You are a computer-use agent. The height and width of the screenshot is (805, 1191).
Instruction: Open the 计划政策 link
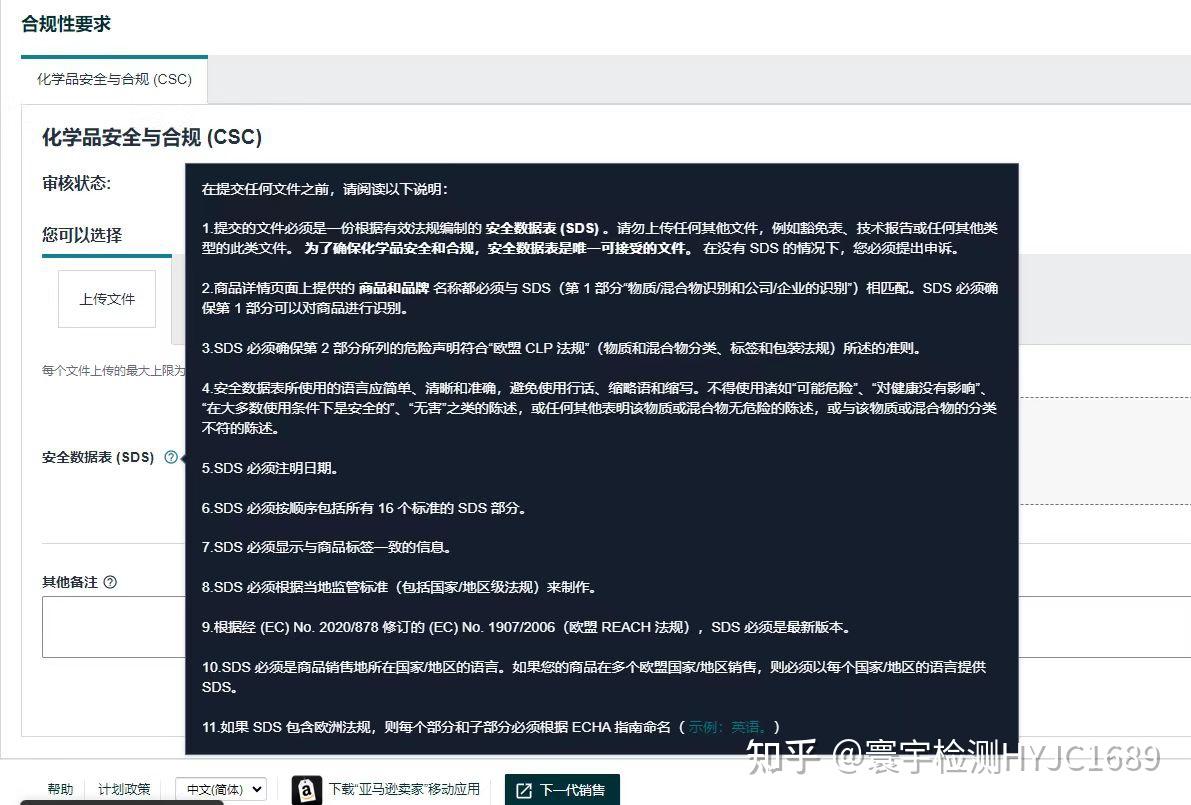click(124, 789)
